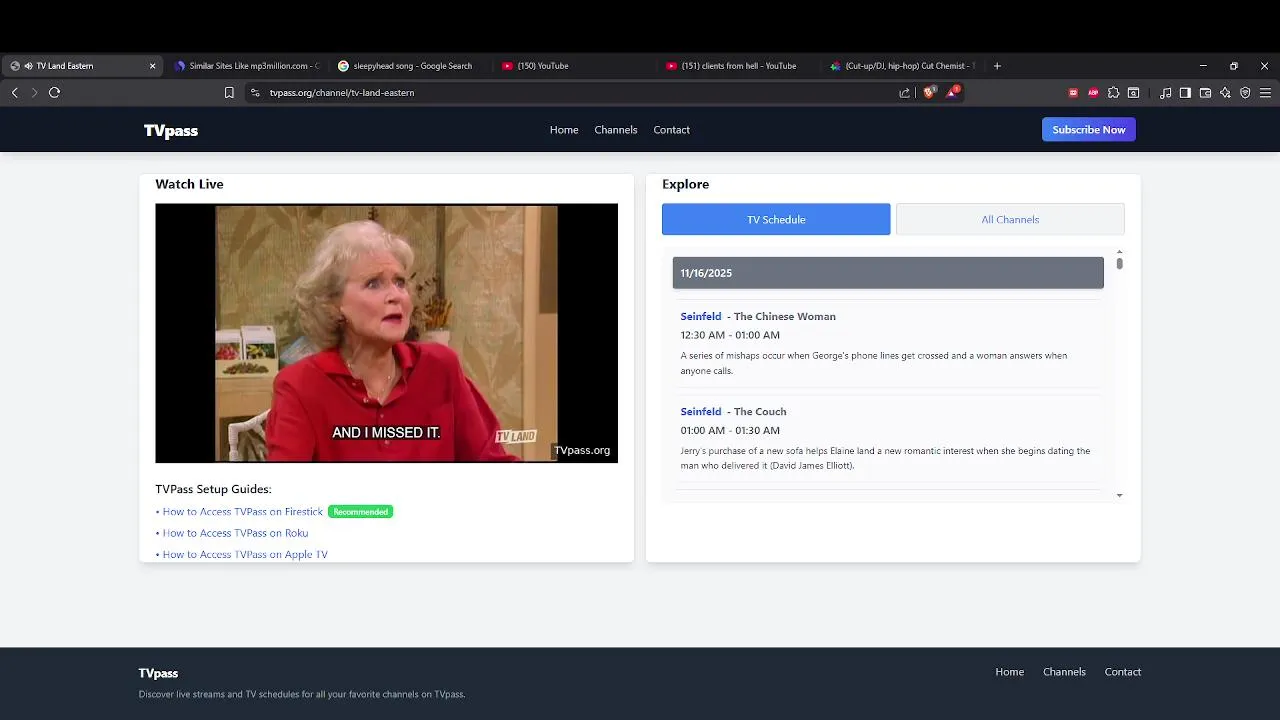Open site settings icon beside tvpass.org URL
This screenshot has height=720, width=1280.
pos(255,92)
